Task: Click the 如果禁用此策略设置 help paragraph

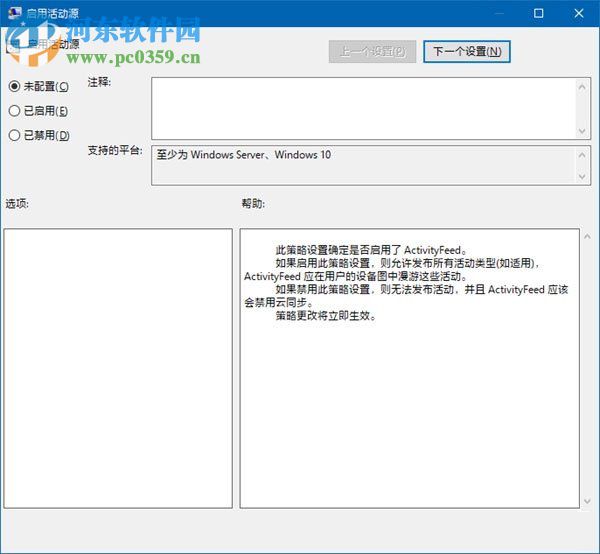Action: click(406, 296)
